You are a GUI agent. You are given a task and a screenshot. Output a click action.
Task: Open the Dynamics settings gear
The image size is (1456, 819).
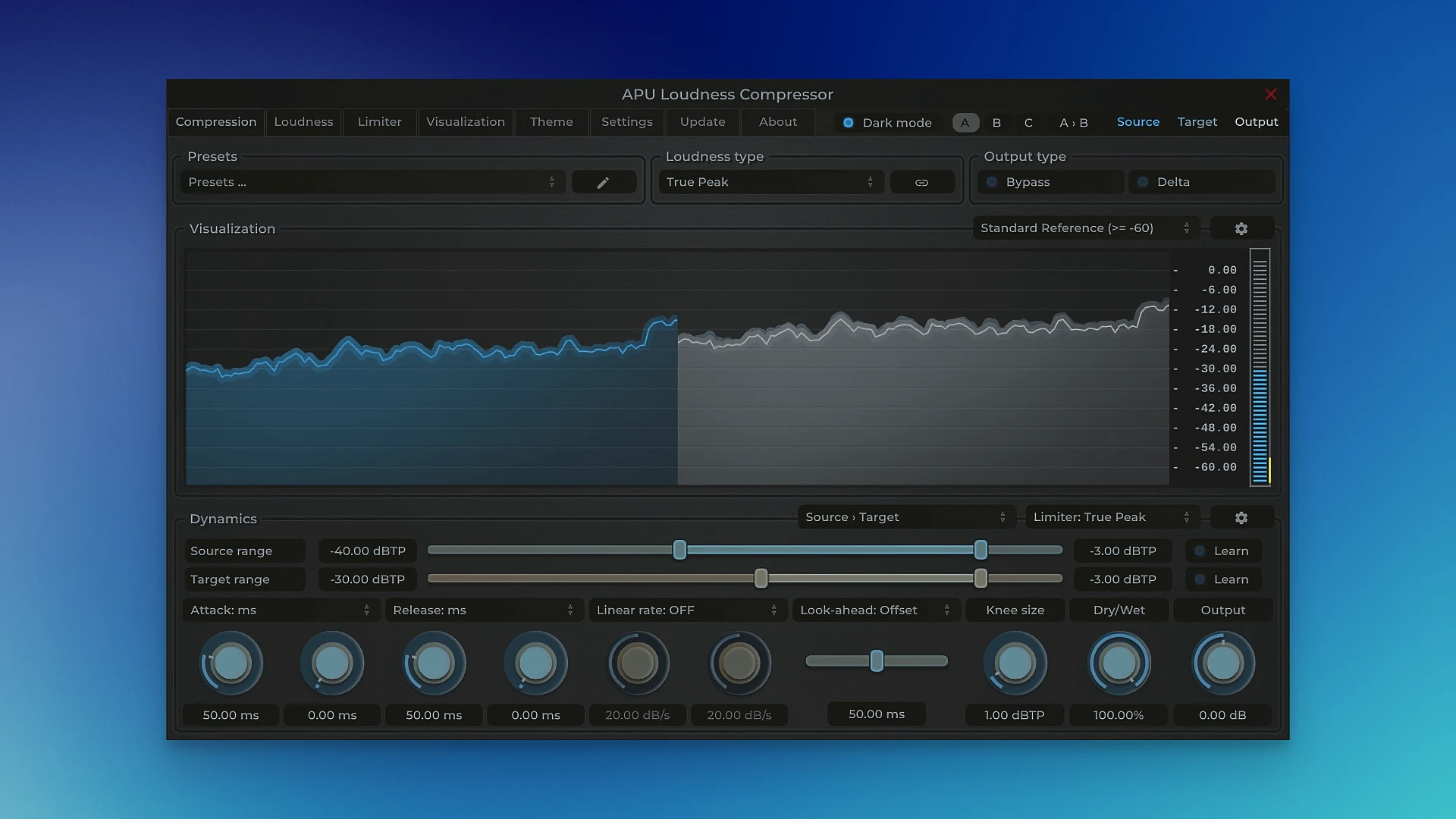1241,517
